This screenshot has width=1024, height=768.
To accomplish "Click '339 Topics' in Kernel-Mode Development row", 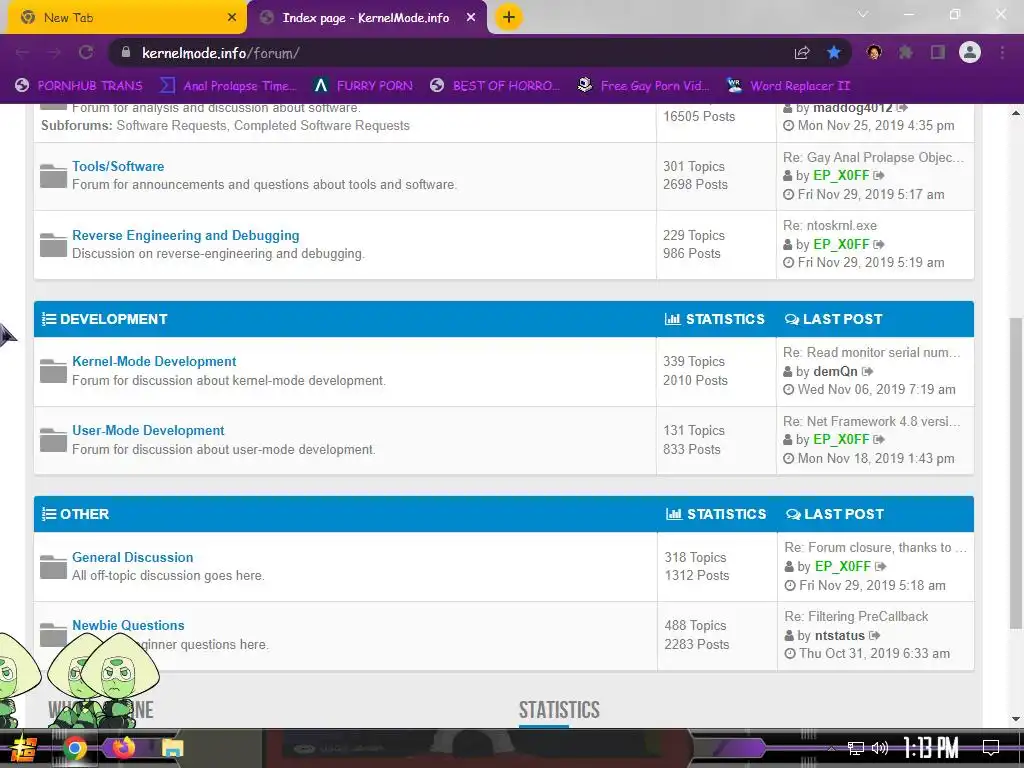I will click(x=694, y=361).
